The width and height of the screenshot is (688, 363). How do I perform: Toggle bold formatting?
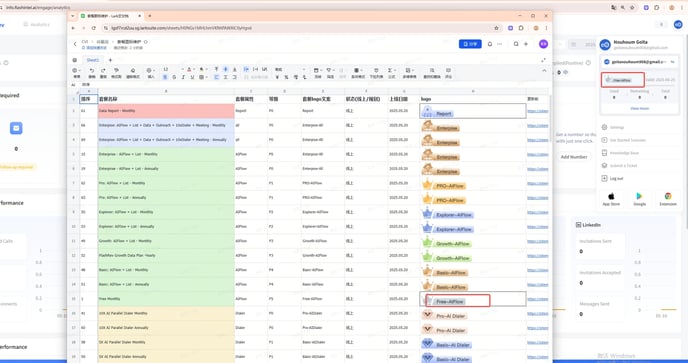(x=165, y=77)
